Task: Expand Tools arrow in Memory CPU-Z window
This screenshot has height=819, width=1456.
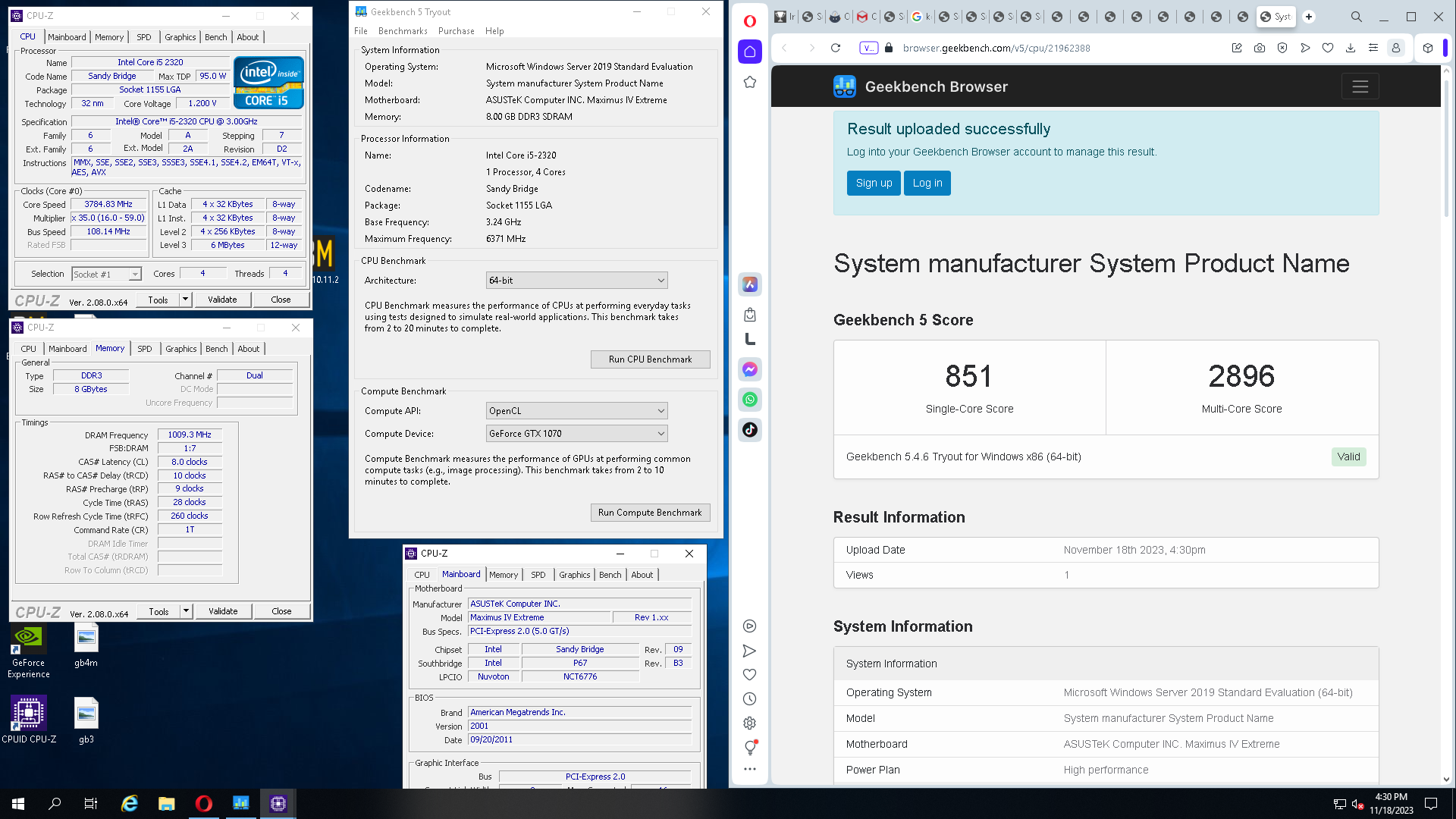Action: tap(186, 611)
